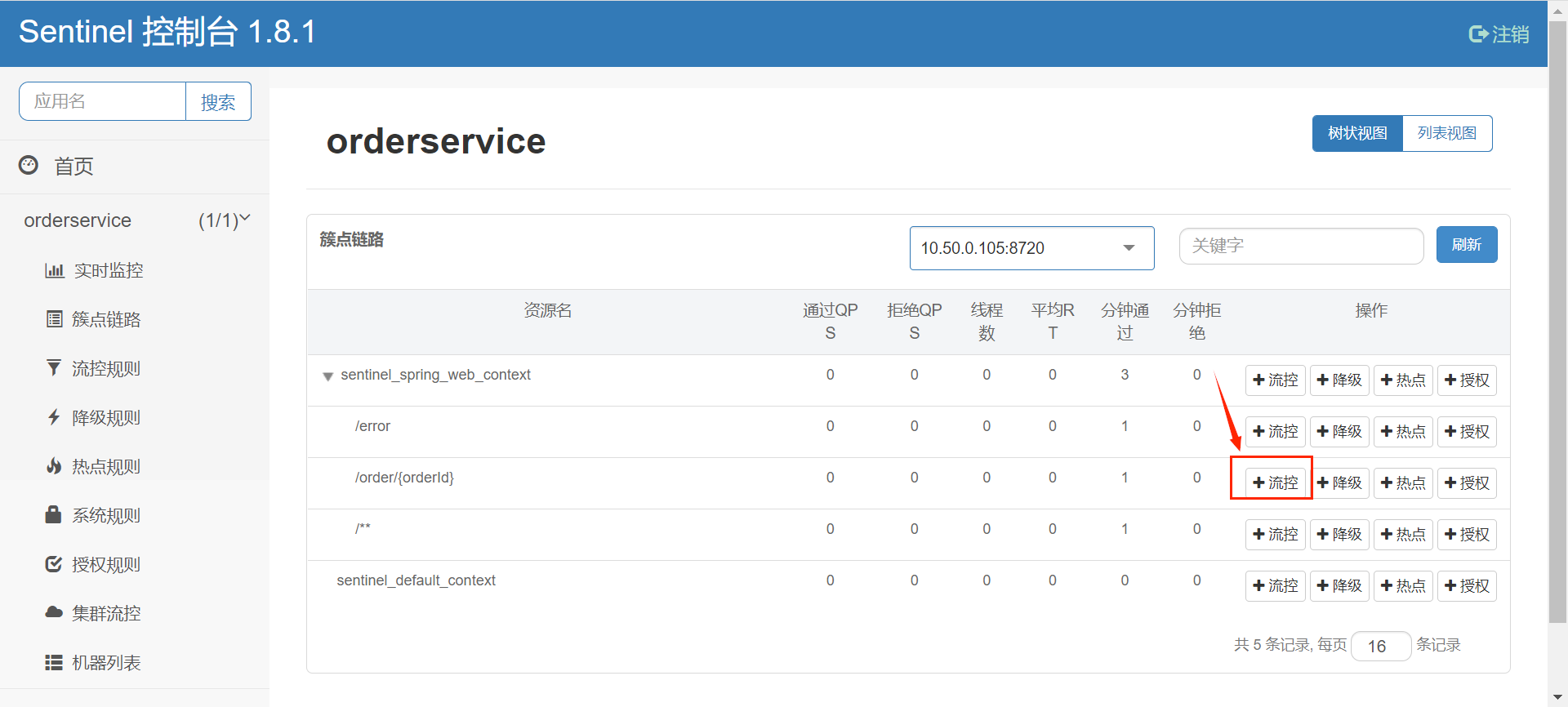Add 热点 for sentinel_default_context
The image size is (1568, 707).
tap(1403, 585)
